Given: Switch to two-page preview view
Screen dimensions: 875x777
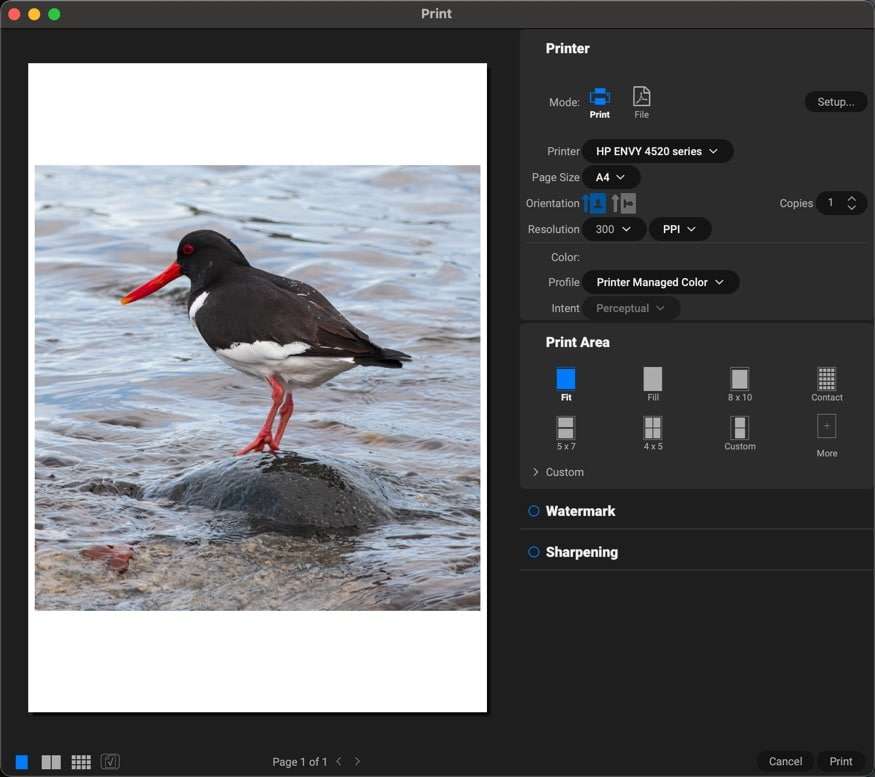Looking at the screenshot, I should (x=51, y=762).
